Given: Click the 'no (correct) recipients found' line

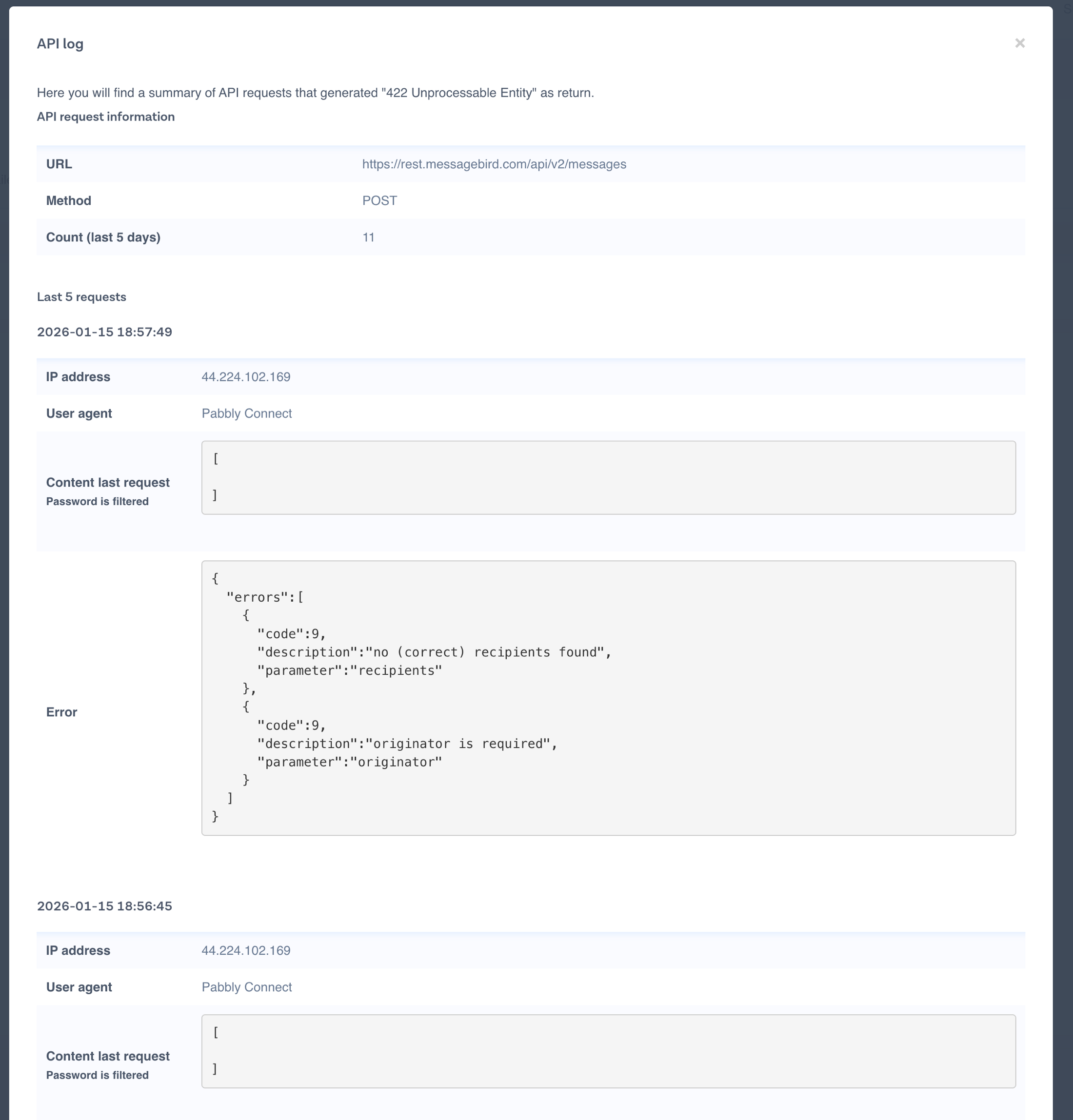Looking at the screenshot, I should point(434,652).
